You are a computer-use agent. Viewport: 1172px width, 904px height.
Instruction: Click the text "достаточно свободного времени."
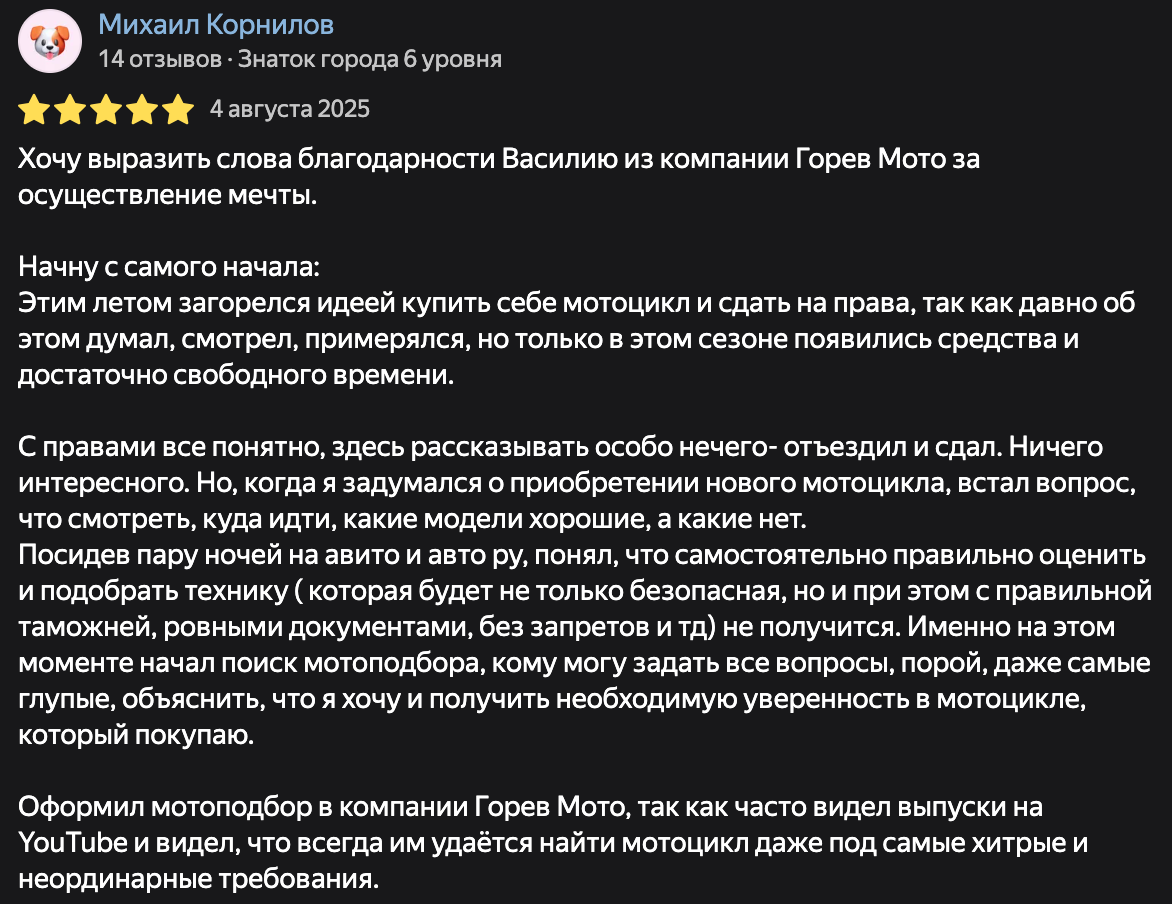click(x=235, y=376)
